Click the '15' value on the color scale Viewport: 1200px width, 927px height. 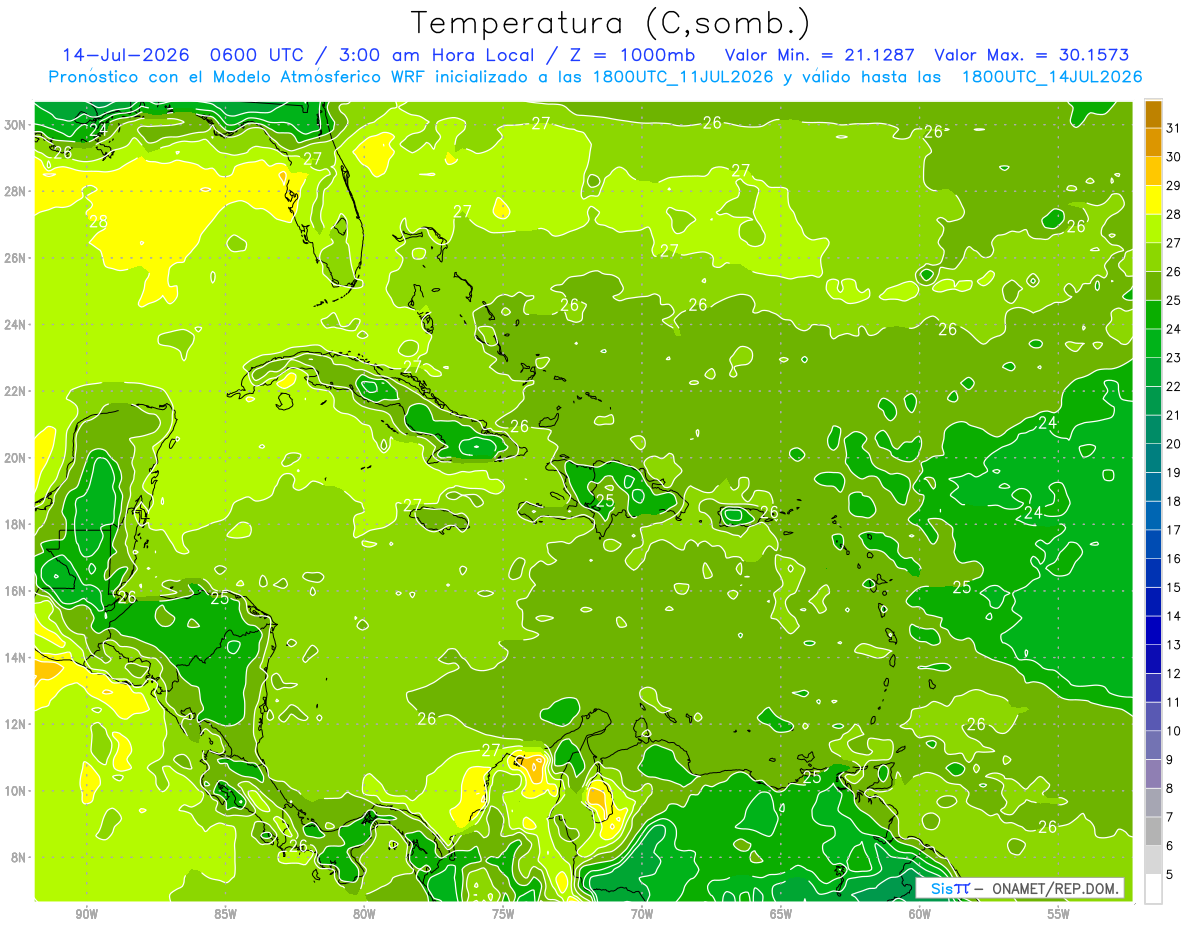[1174, 587]
